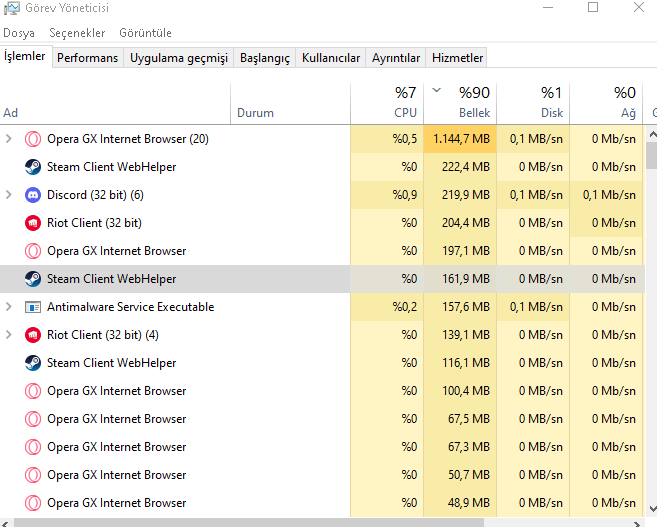Click the highlighted Steam Client WebHelper icon
Image resolution: width=657 pixels, height=527 pixels.
click(x=32, y=279)
